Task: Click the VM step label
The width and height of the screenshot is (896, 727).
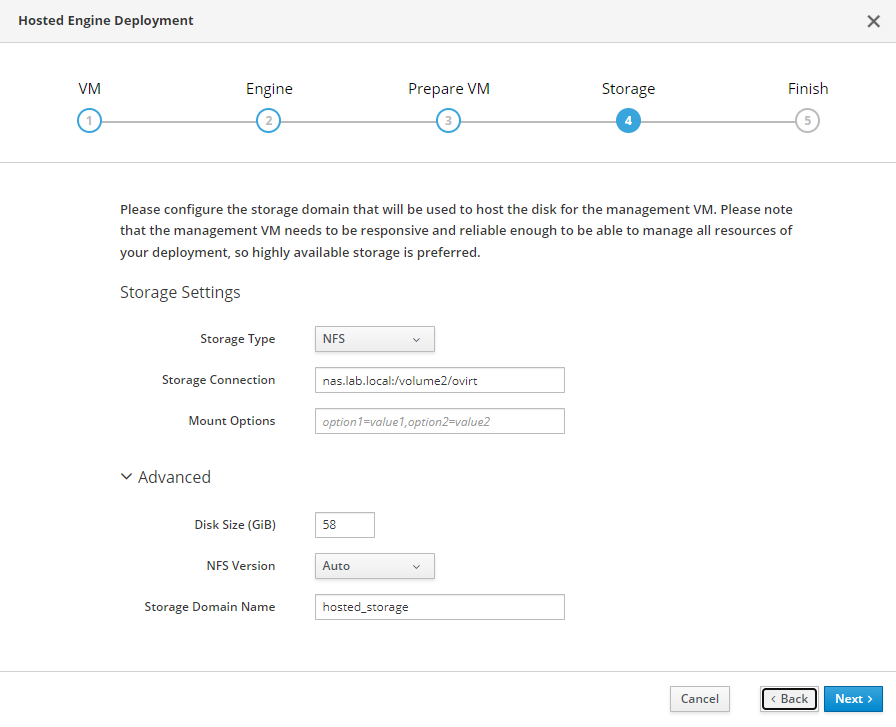Action: click(x=89, y=89)
